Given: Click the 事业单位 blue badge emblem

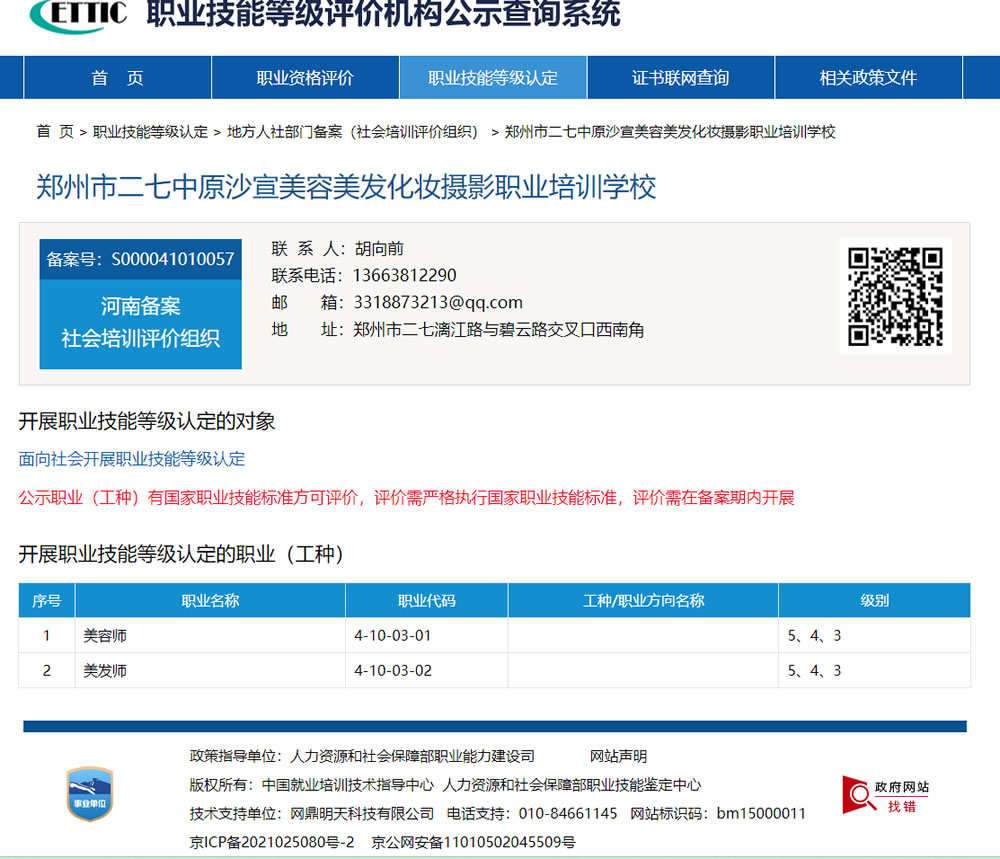Looking at the screenshot, I should point(89,795).
